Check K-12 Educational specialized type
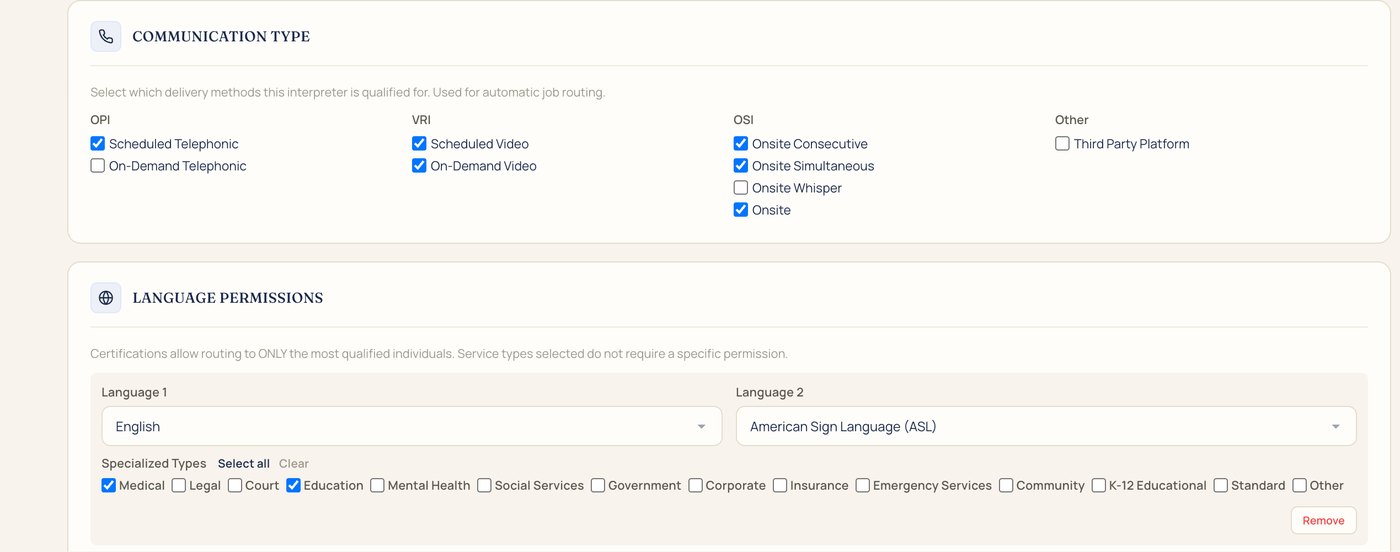This screenshot has width=1400, height=552. pyautogui.click(x=1099, y=486)
